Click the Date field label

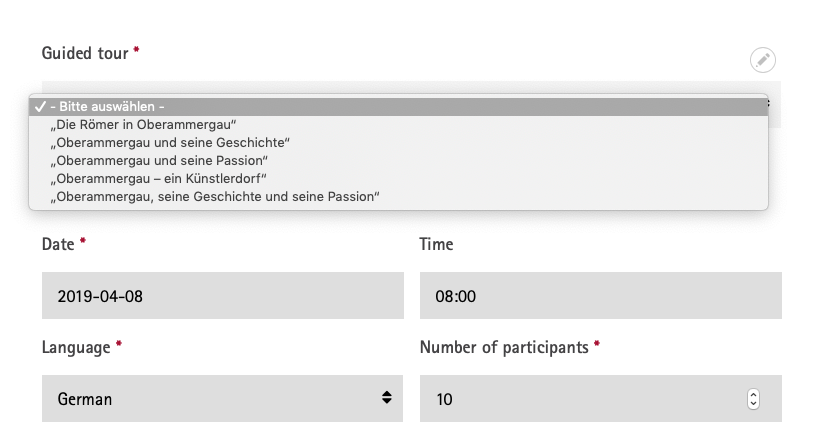[58, 244]
